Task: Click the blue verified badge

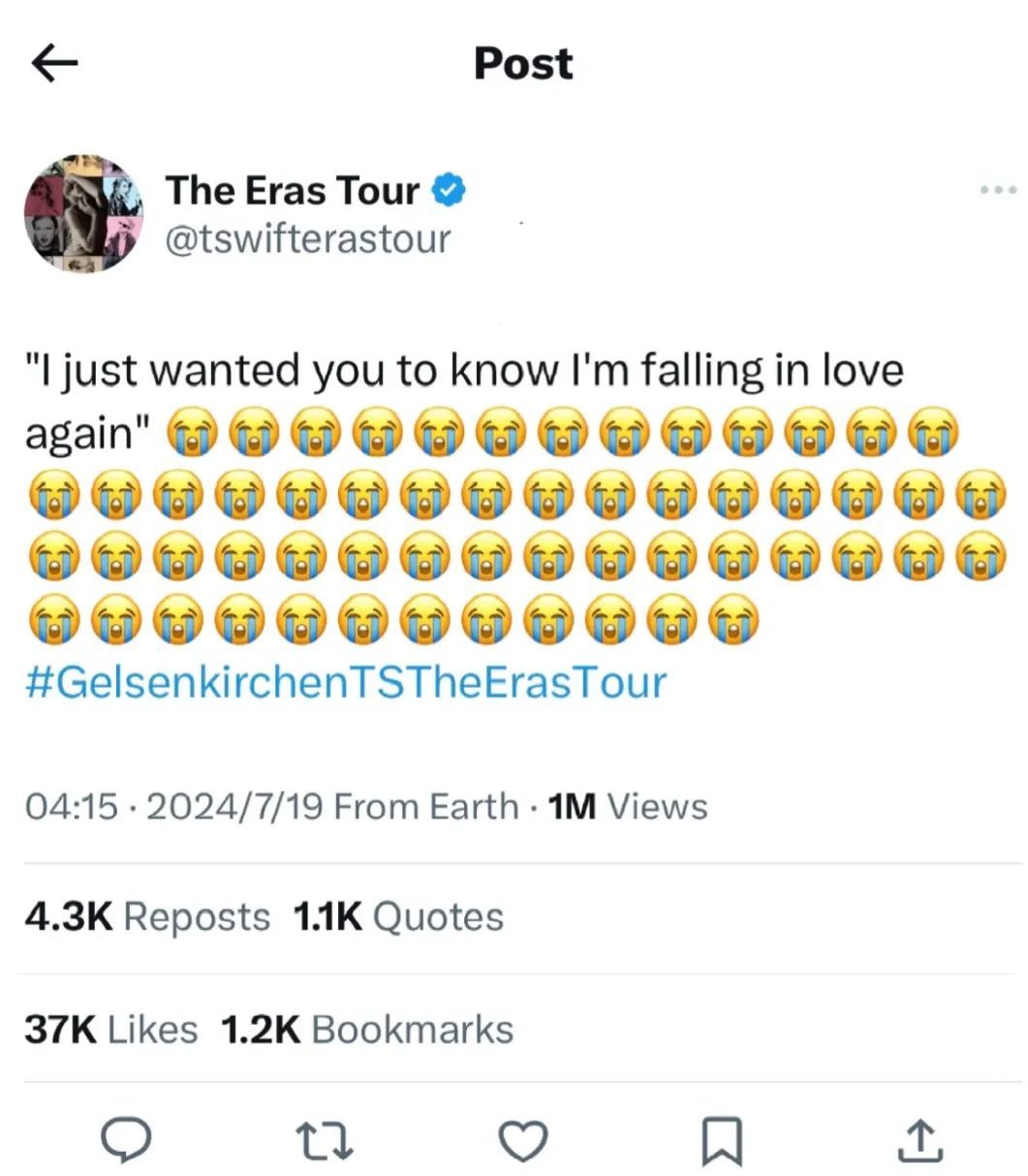Action: pos(449,190)
